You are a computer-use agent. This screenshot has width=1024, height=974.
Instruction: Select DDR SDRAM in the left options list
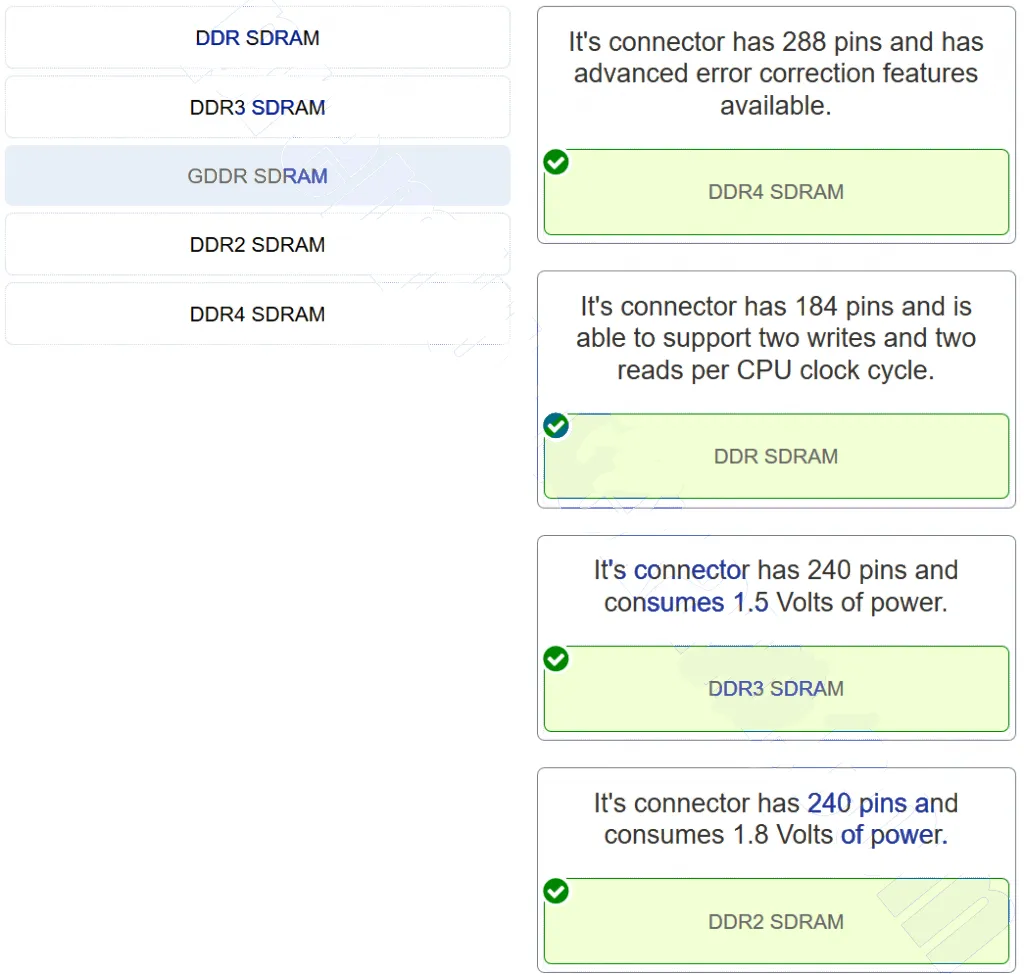tap(257, 38)
